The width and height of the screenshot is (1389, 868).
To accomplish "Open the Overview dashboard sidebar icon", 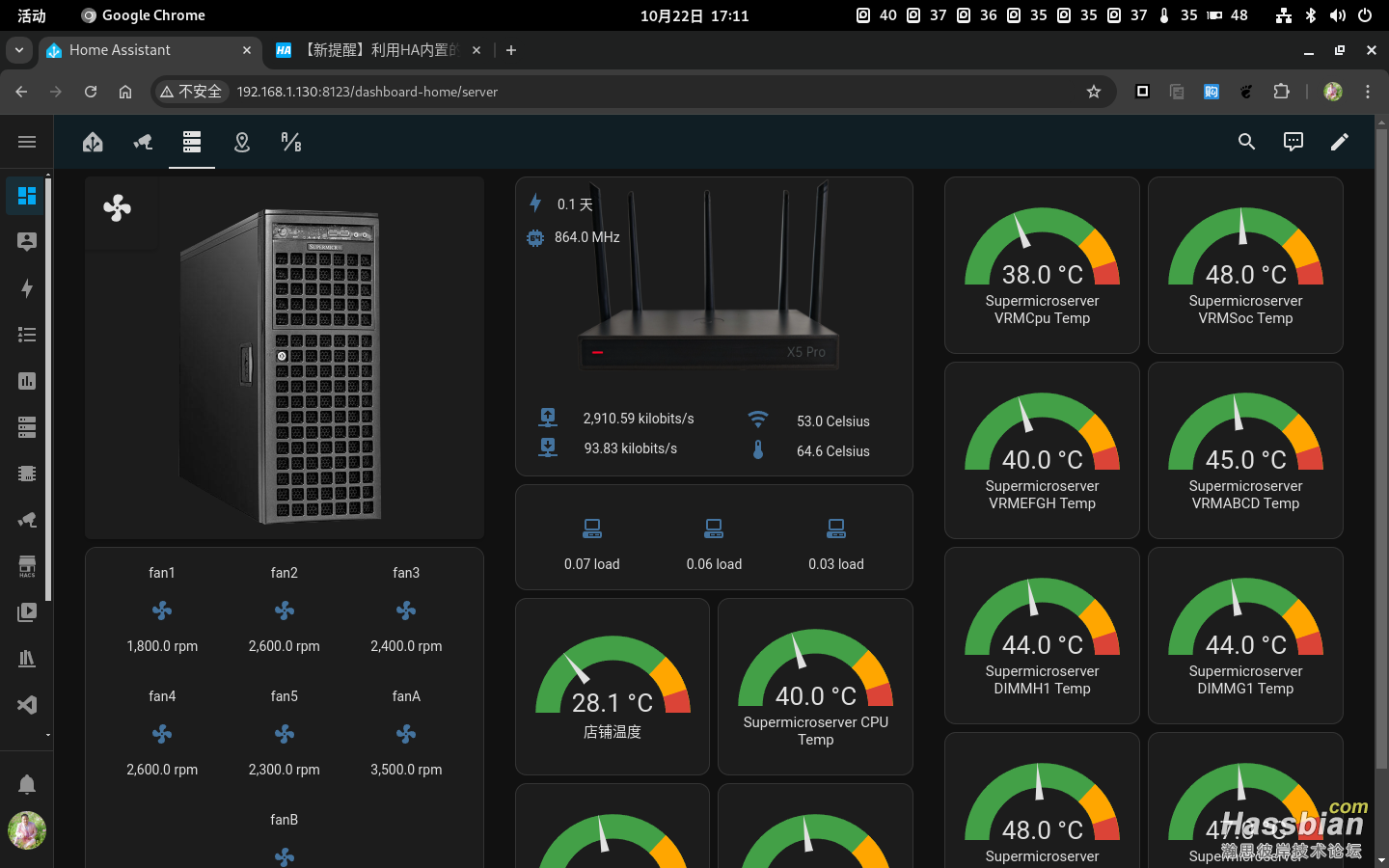I will (x=27, y=196).
